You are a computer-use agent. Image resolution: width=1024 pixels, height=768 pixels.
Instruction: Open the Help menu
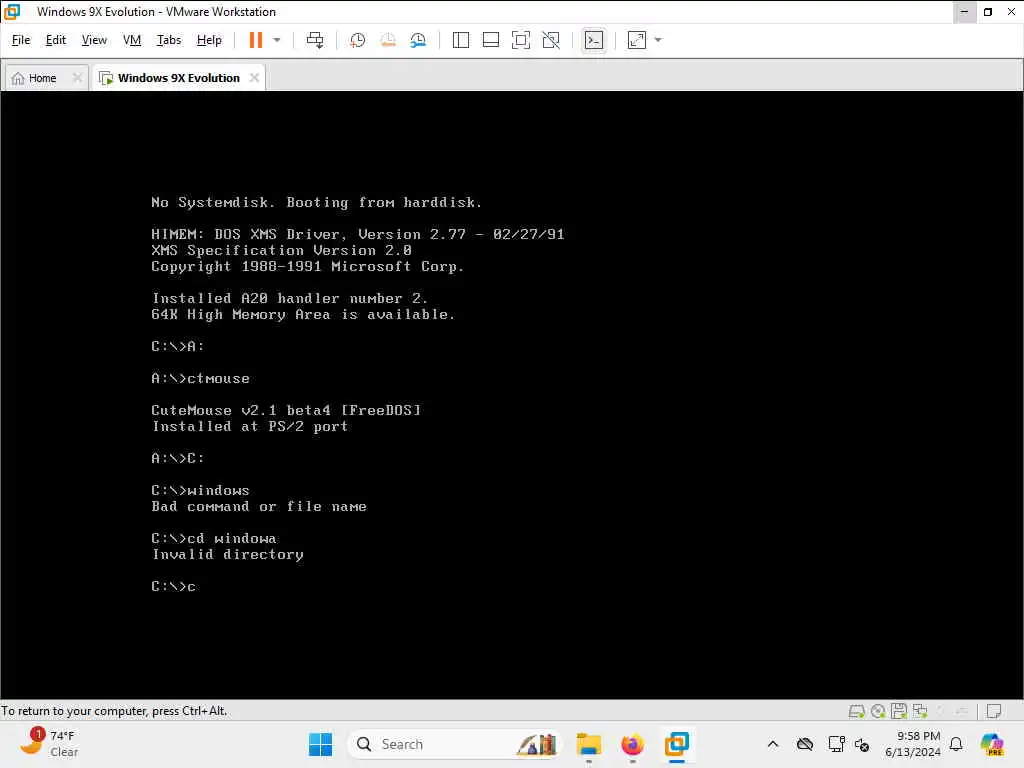209,40
